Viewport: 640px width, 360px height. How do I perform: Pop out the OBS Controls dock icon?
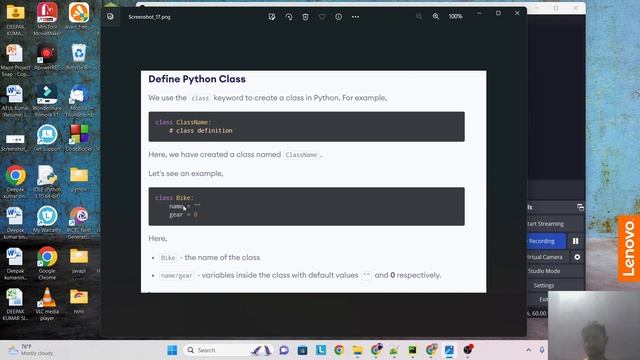tap(580, 207)
